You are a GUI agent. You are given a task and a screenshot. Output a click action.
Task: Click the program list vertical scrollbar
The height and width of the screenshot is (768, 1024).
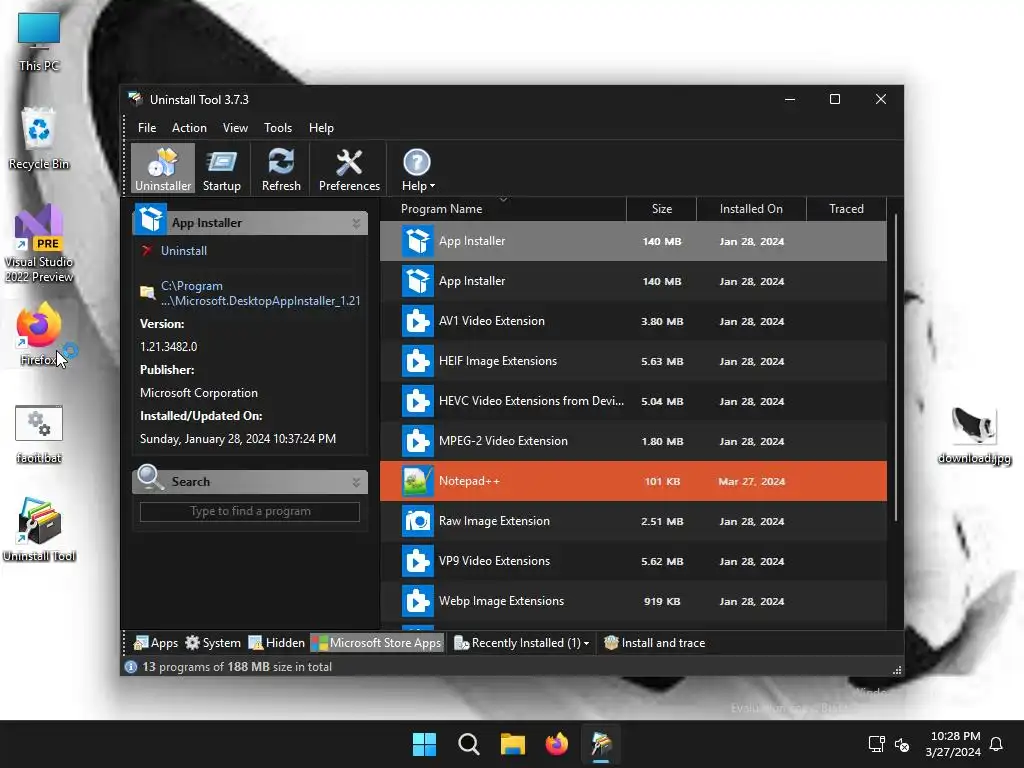click(895, 368)
